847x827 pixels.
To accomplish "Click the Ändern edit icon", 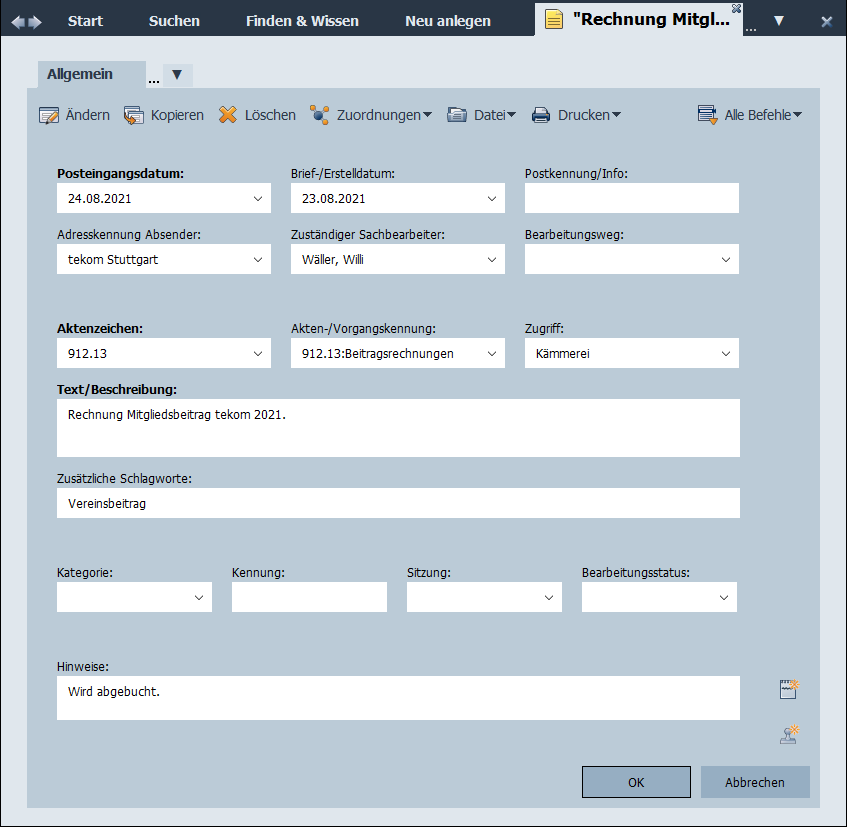I will pos(49,115).
